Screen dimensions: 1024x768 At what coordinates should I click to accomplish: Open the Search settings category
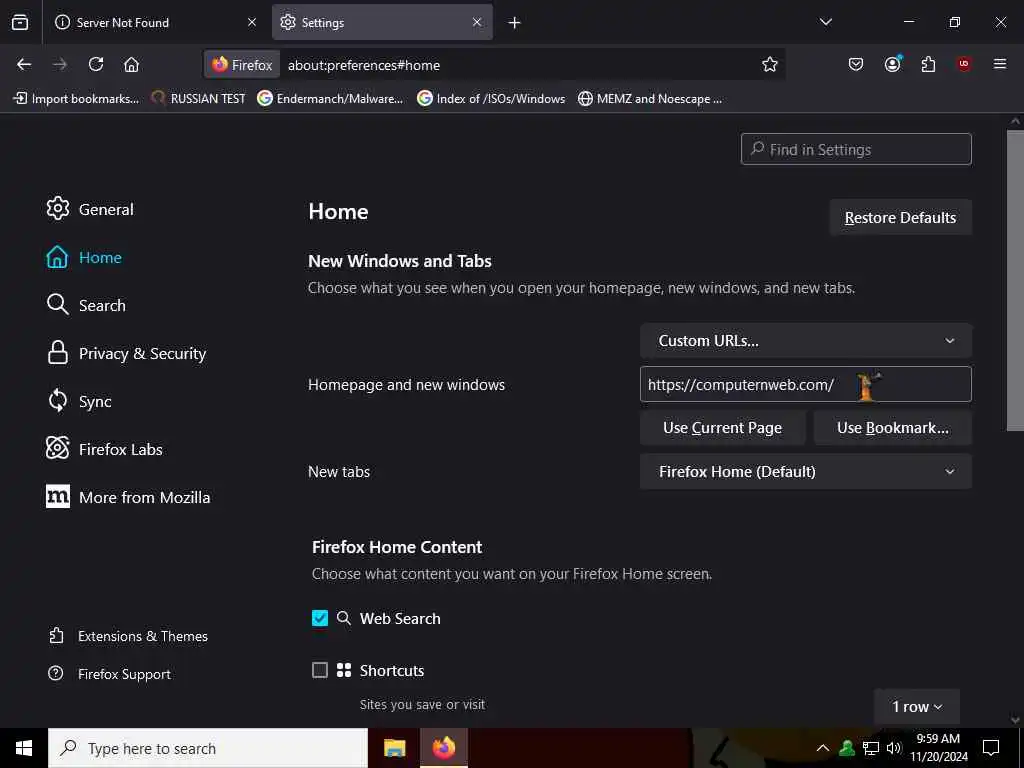point(86,305)
